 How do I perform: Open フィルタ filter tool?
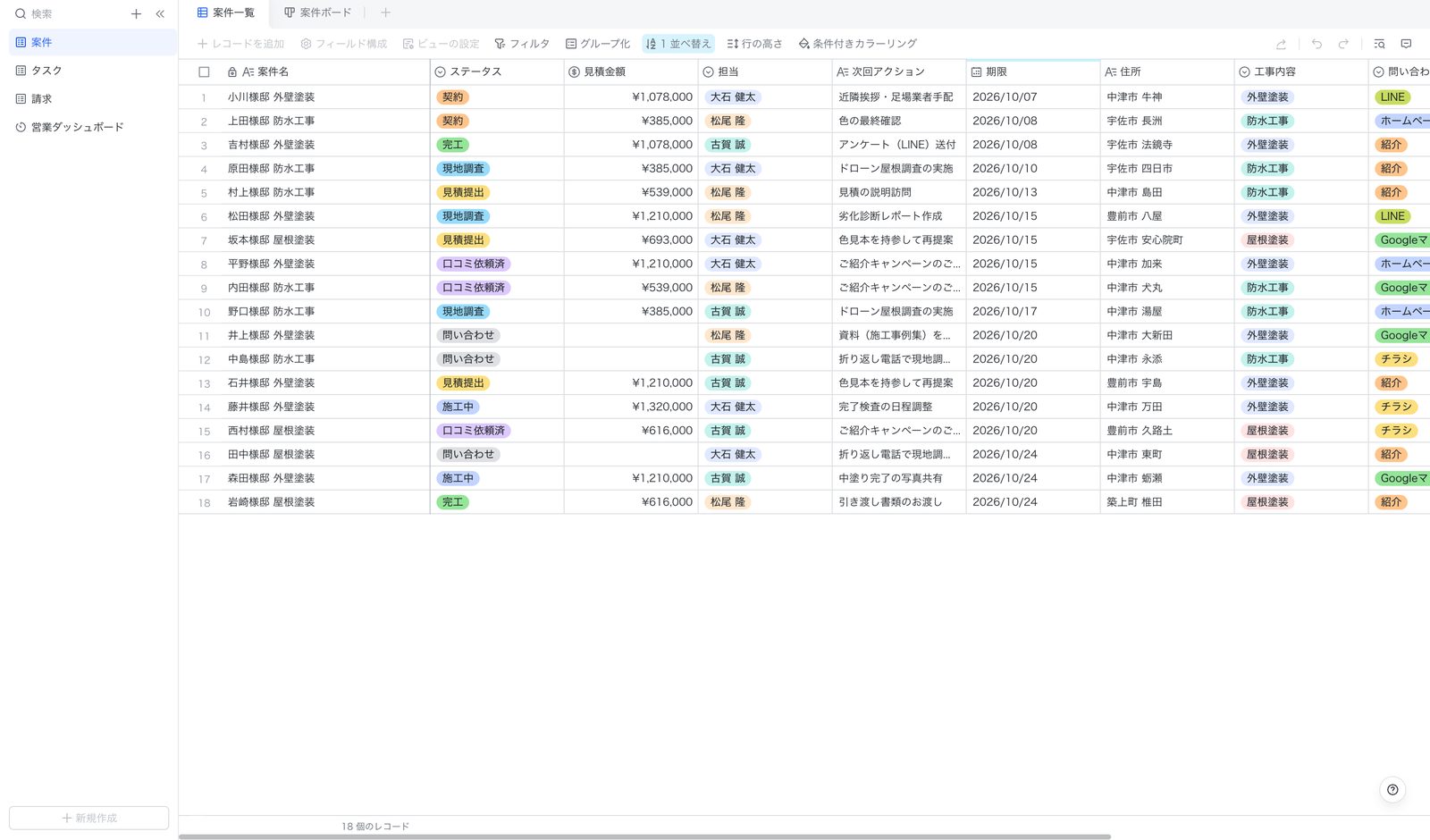pyautogui.click(x=522, y=44)
